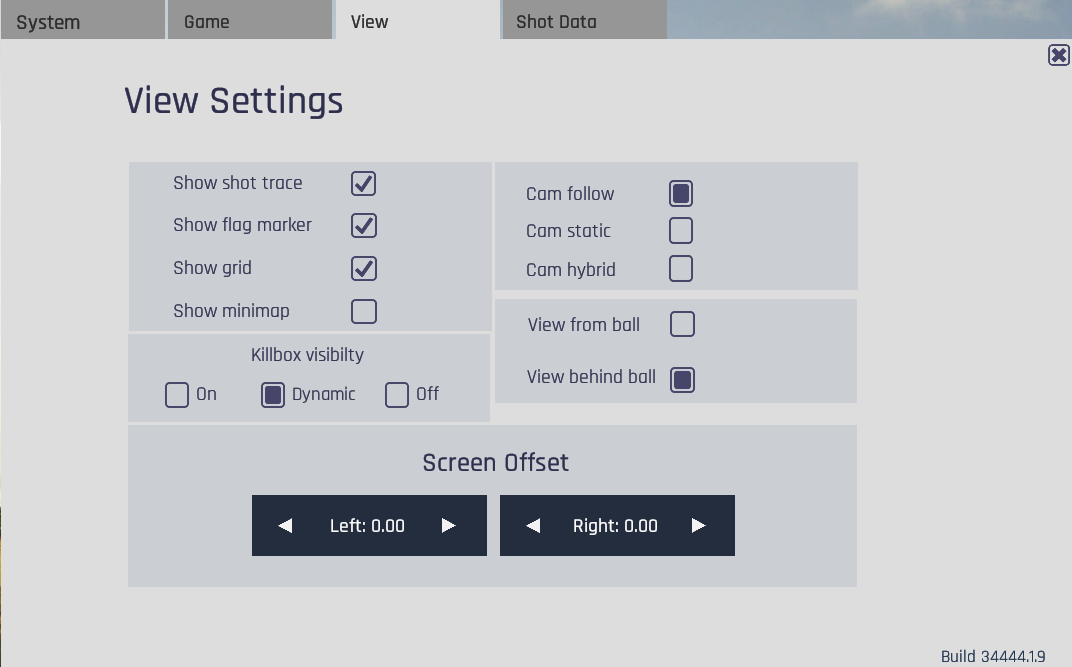Switch to the System tab
The width and height of the screenshot is (1072, 667).
[x=83, y=20]
